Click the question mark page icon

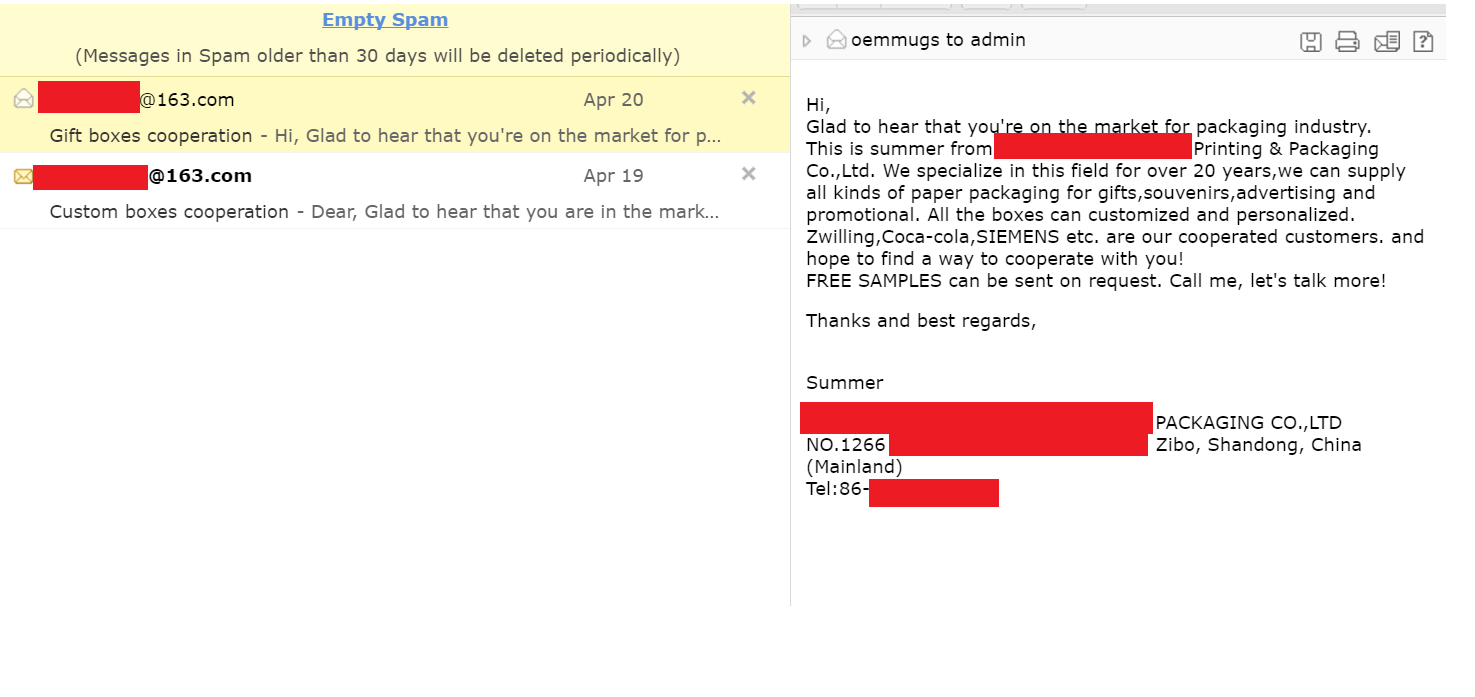(1423, 41)
